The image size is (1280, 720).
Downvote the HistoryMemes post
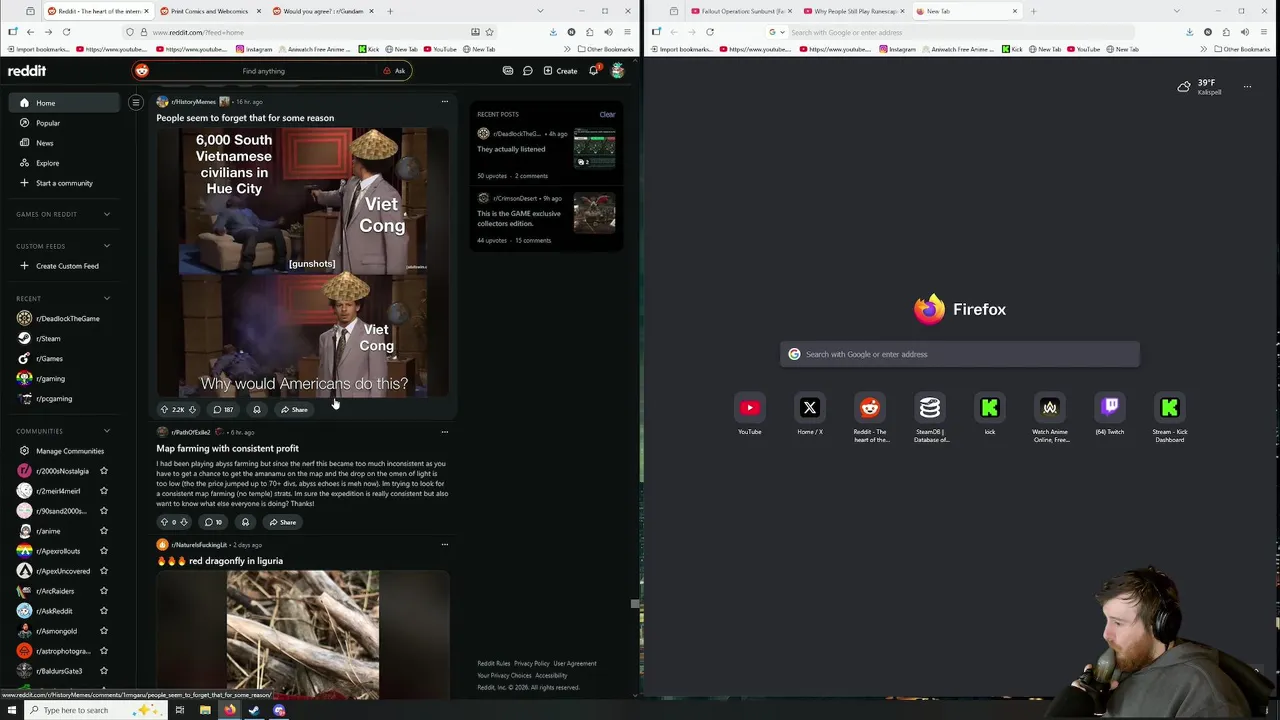(192, 409)
